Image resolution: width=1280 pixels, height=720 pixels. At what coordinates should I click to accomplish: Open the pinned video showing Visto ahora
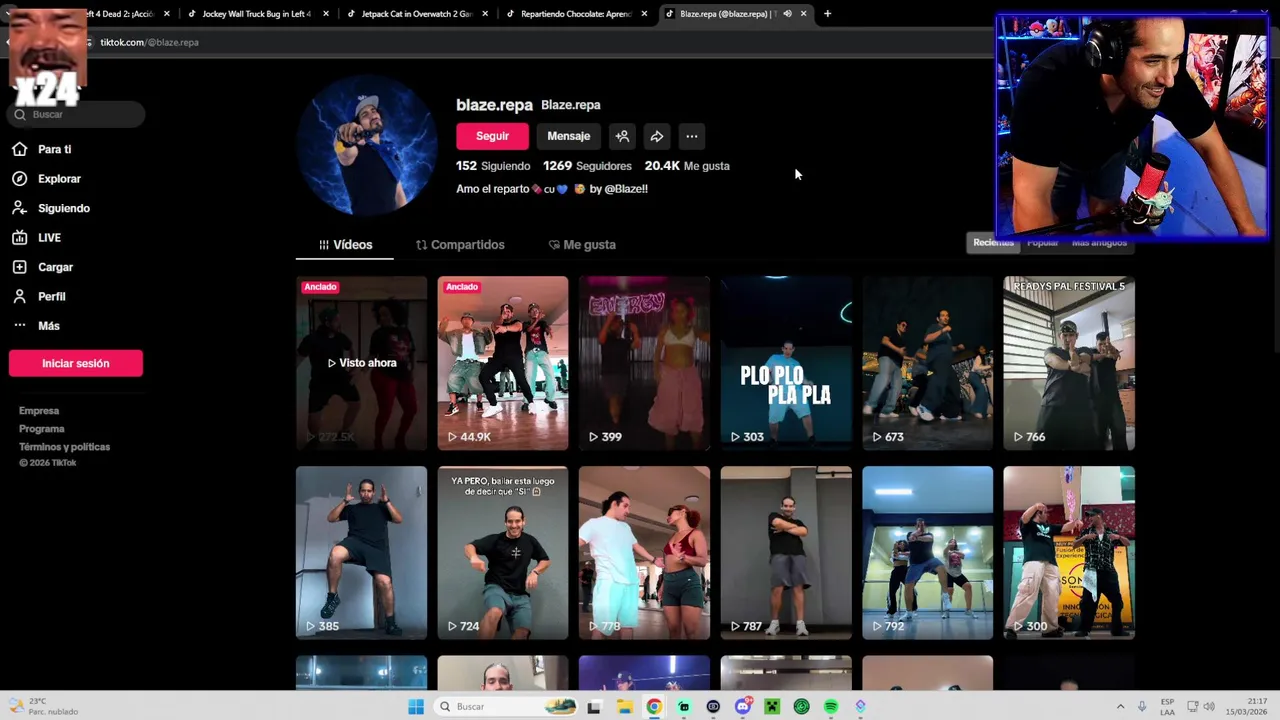point(361,363)
